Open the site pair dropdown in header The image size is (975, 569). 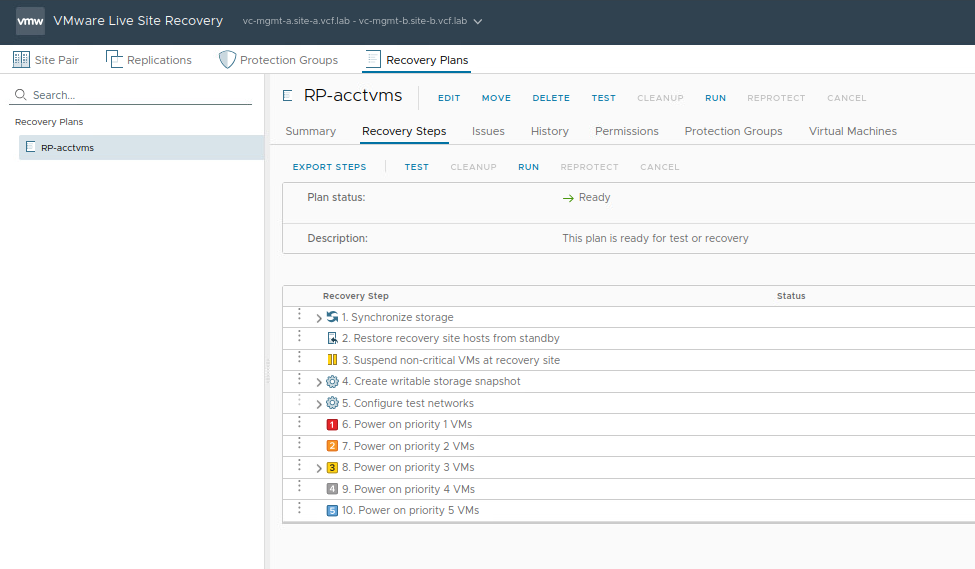477,21
